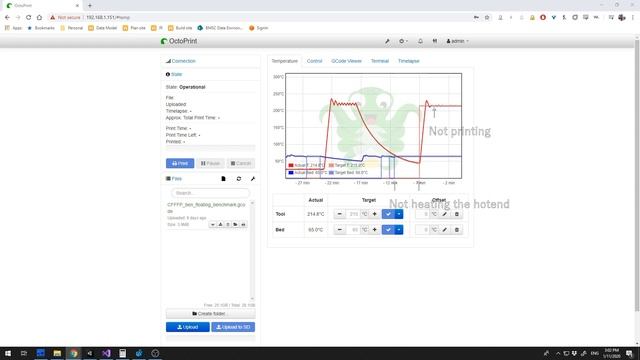Expand additional info for the gcode file
640x360 pixels.
pyautogui.click(x=212, y=224)
